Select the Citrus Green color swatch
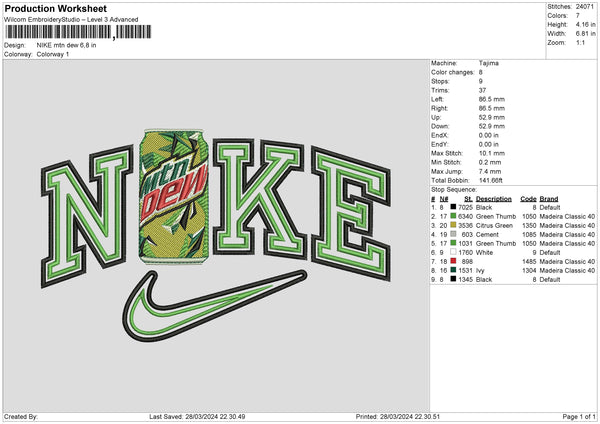Image resolution: width=600 pixels, height=424 pixels. click(x=453, y=225)
